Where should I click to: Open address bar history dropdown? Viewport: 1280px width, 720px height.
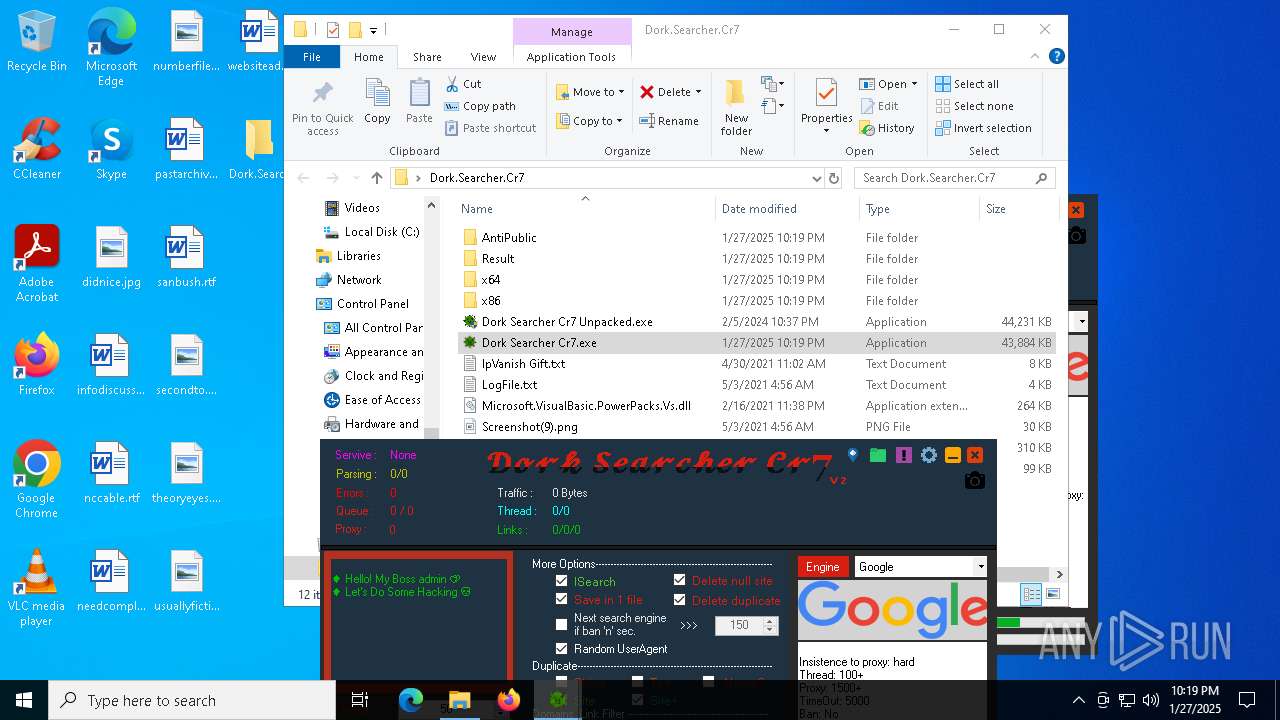point(817,178)
